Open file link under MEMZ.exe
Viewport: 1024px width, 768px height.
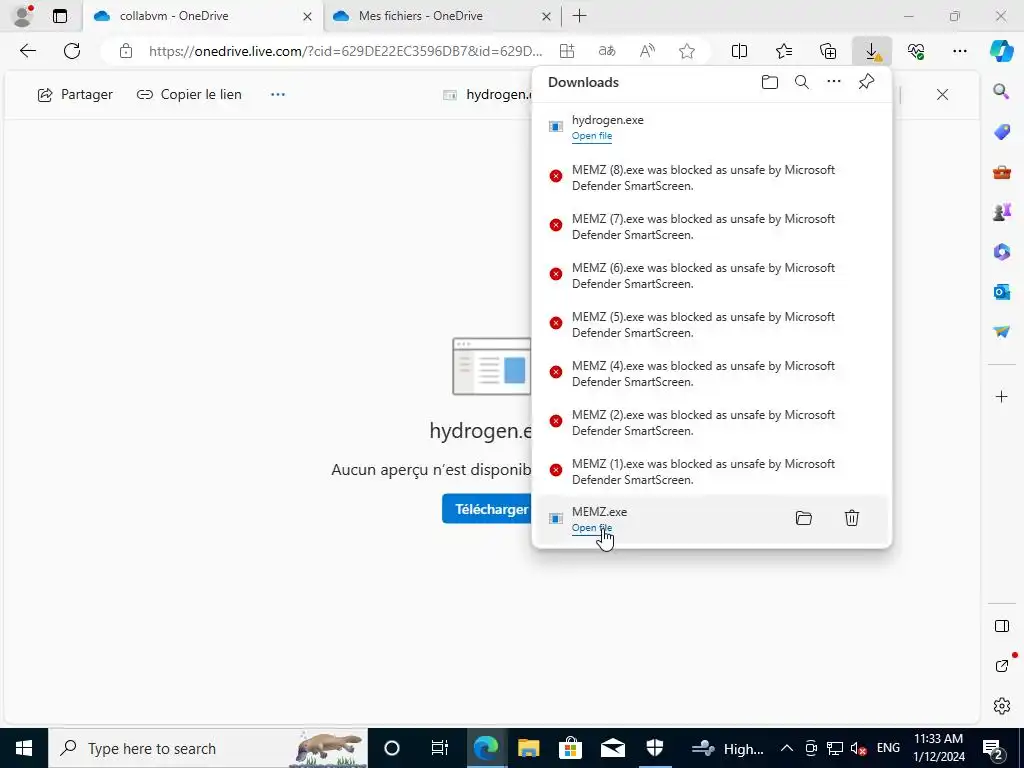coord(592,528)
